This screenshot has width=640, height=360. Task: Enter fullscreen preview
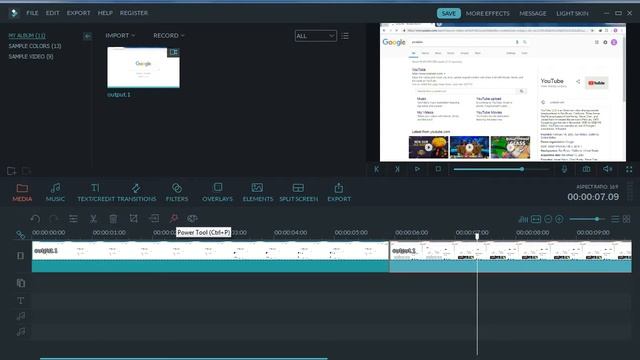629,169
